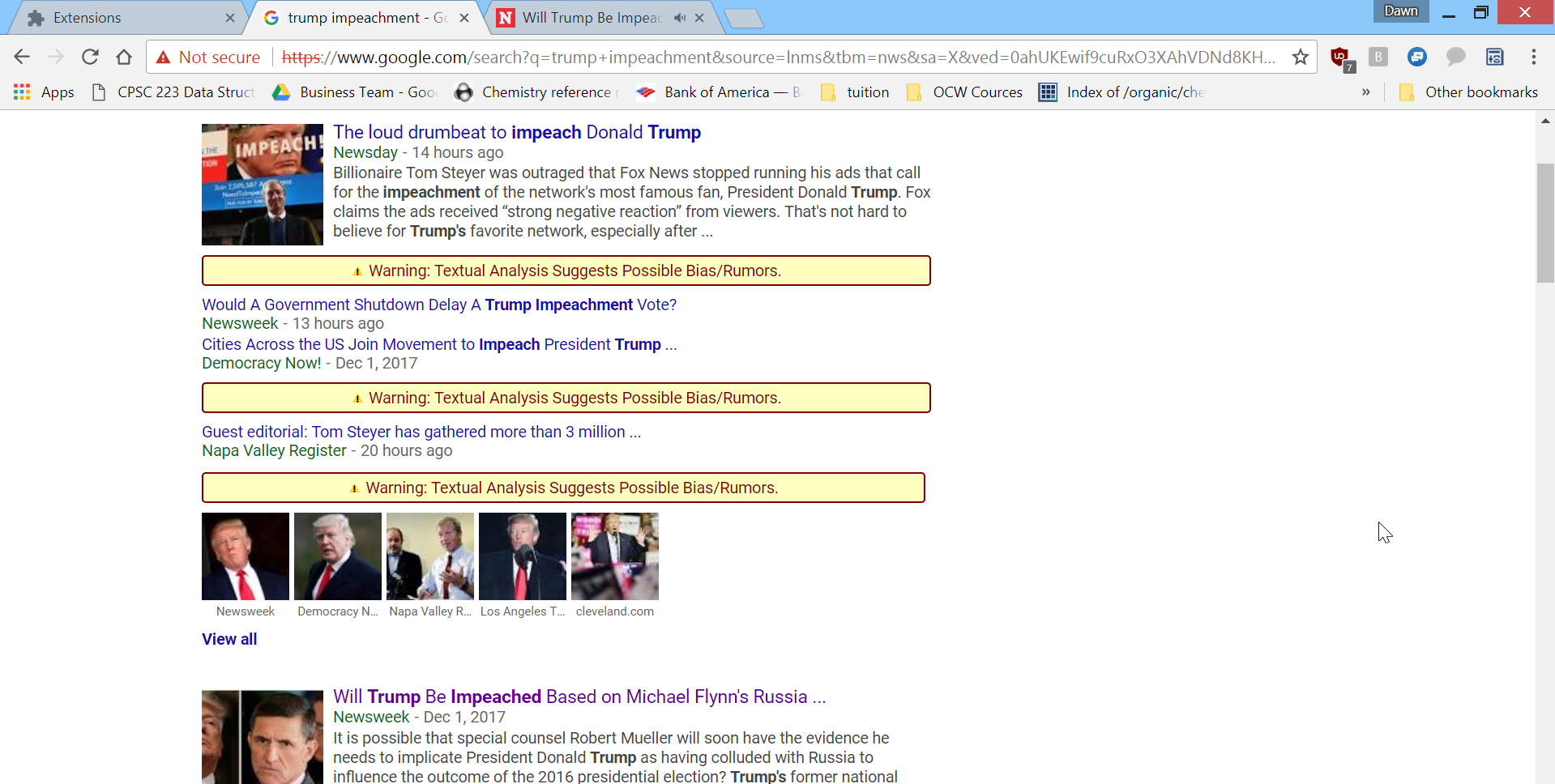Open the Apps launcher shortcut

(x=44, y=92)
